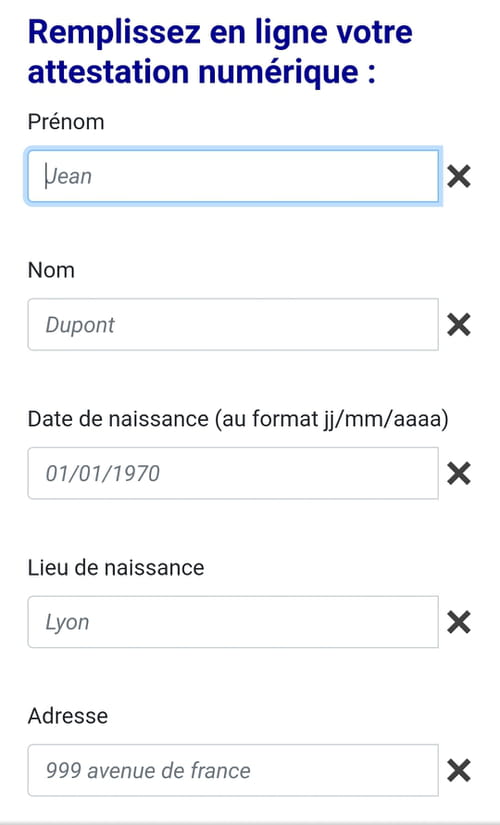Click the heading Remplissez en ligne votre
Image resolution: width=500 pixels, height=825 pixels.
point(220,33)
